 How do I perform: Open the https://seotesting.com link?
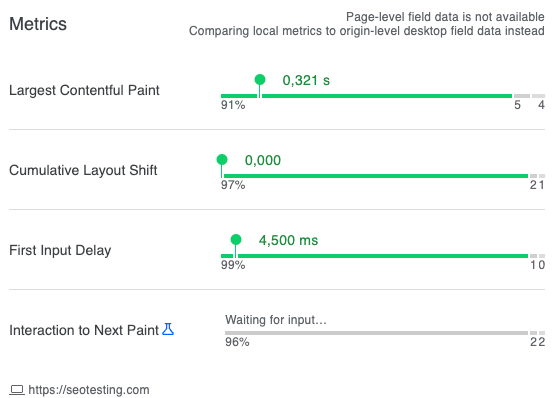click(x=89, y=390)
